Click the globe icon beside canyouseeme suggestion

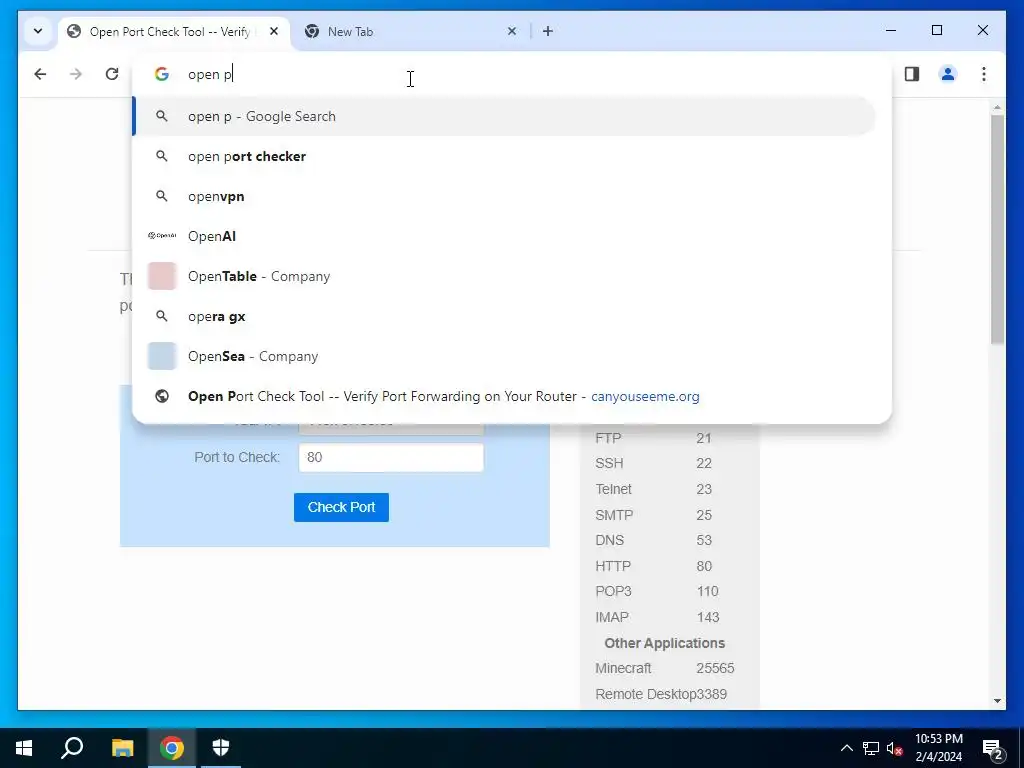point(162,396)
